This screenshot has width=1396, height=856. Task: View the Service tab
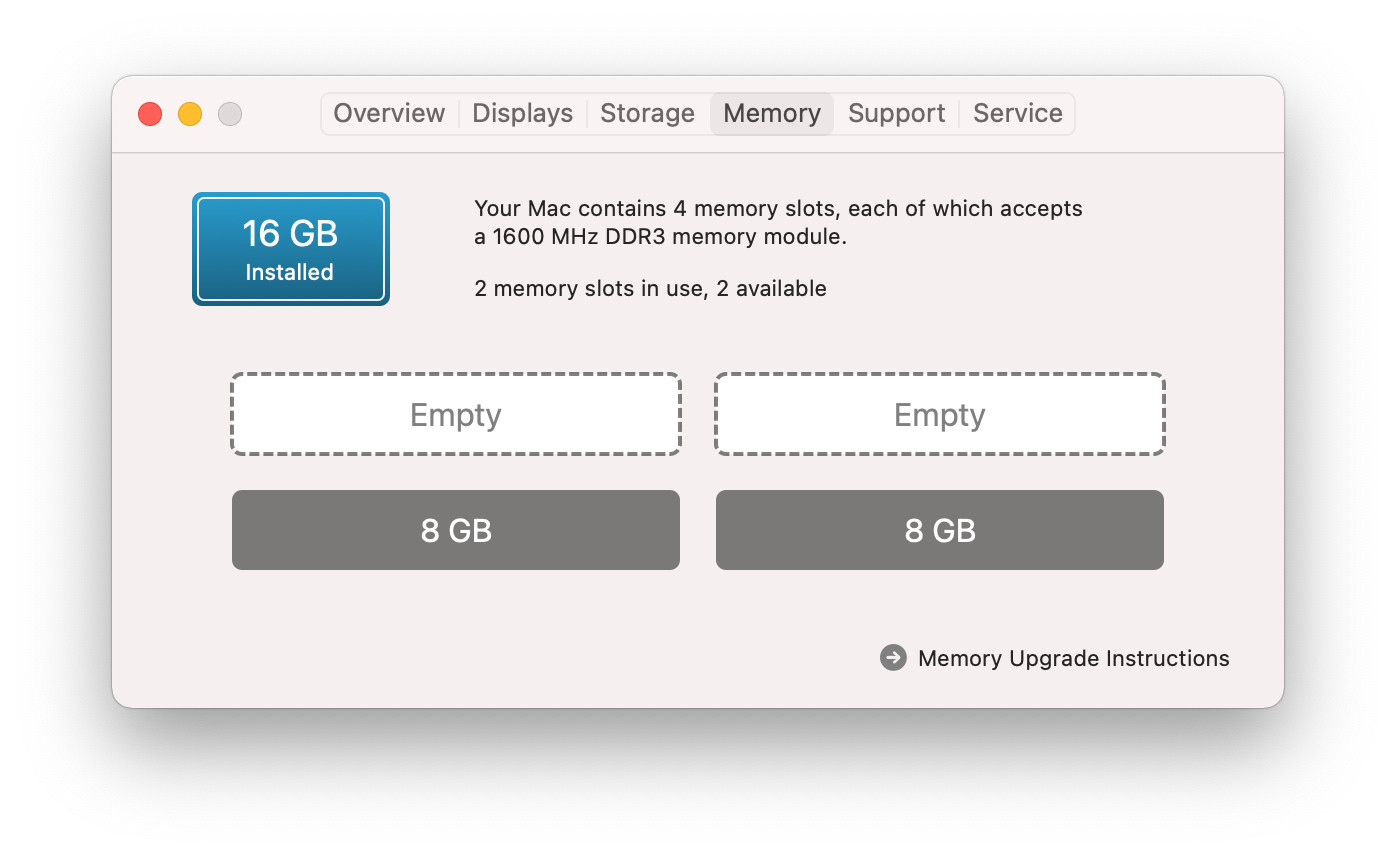click(1017, 114)
